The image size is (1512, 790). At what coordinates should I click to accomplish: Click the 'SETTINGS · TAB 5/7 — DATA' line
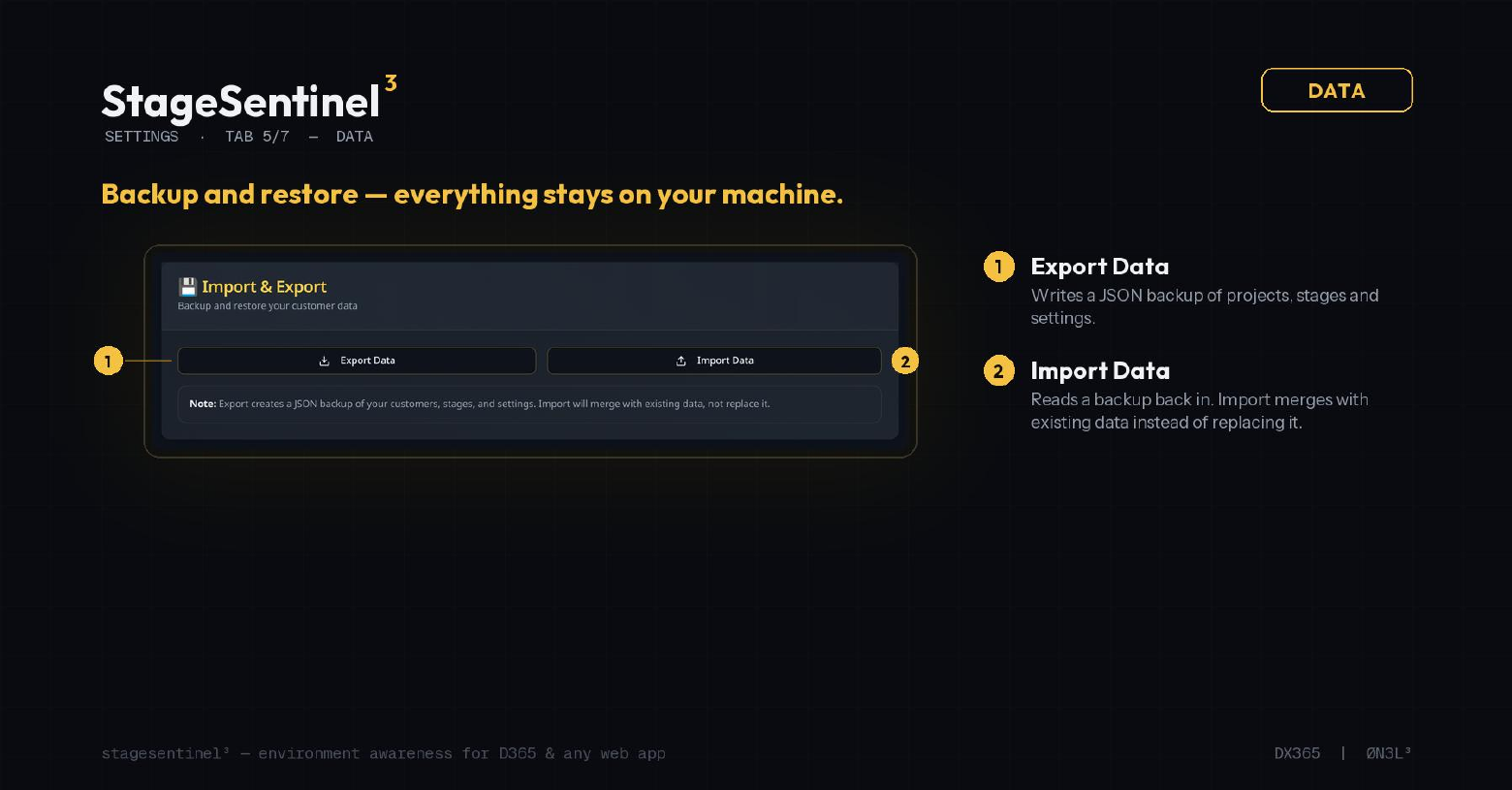click(x=238, y=137)
